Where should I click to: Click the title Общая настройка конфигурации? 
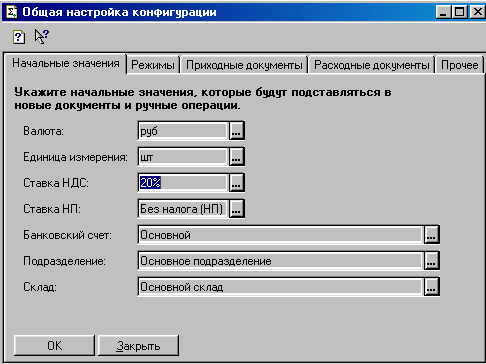pos(119,12)
